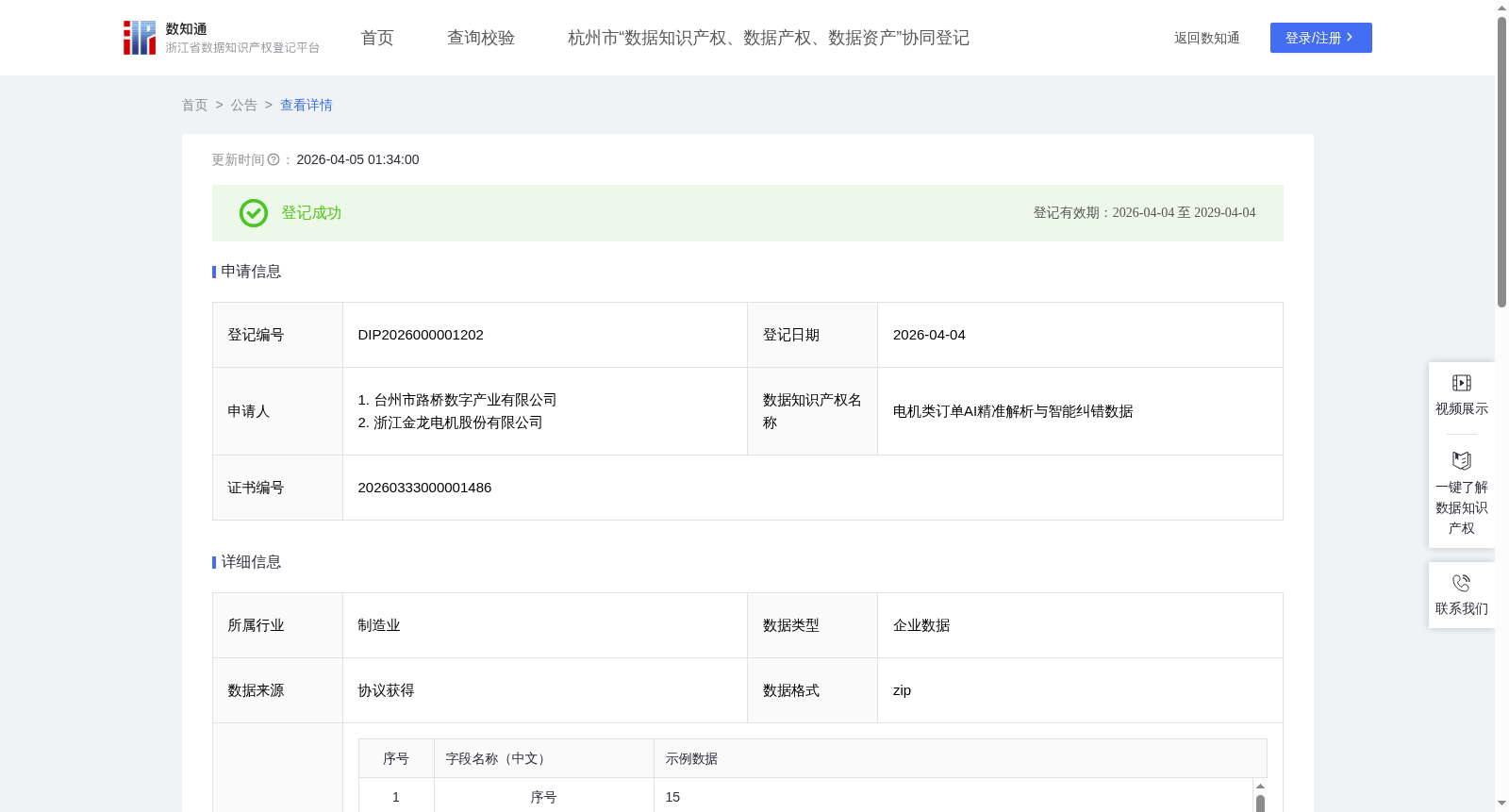Click applicant 浙江金龙电机股份有限公司
The width and height of the screenshot is (1509, 812).
(458, 423)
